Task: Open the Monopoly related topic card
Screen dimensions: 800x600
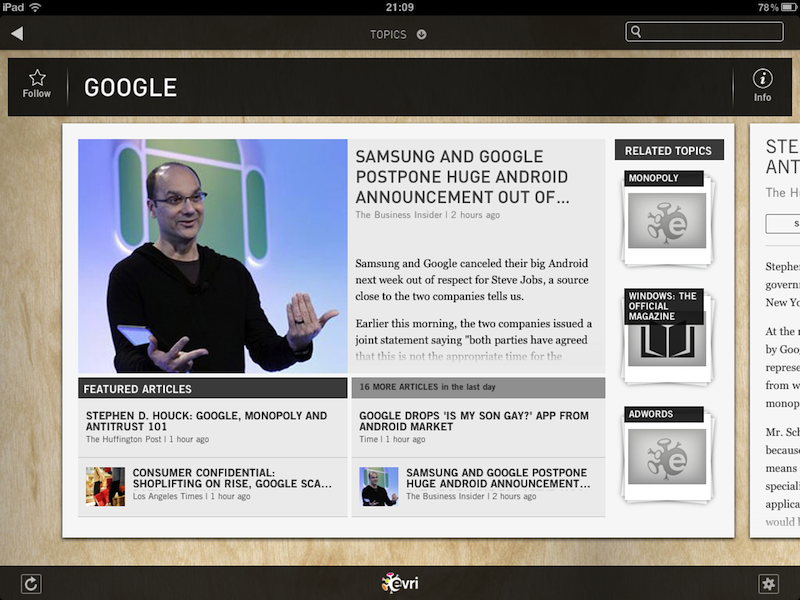Action: (x=667, y=218)
